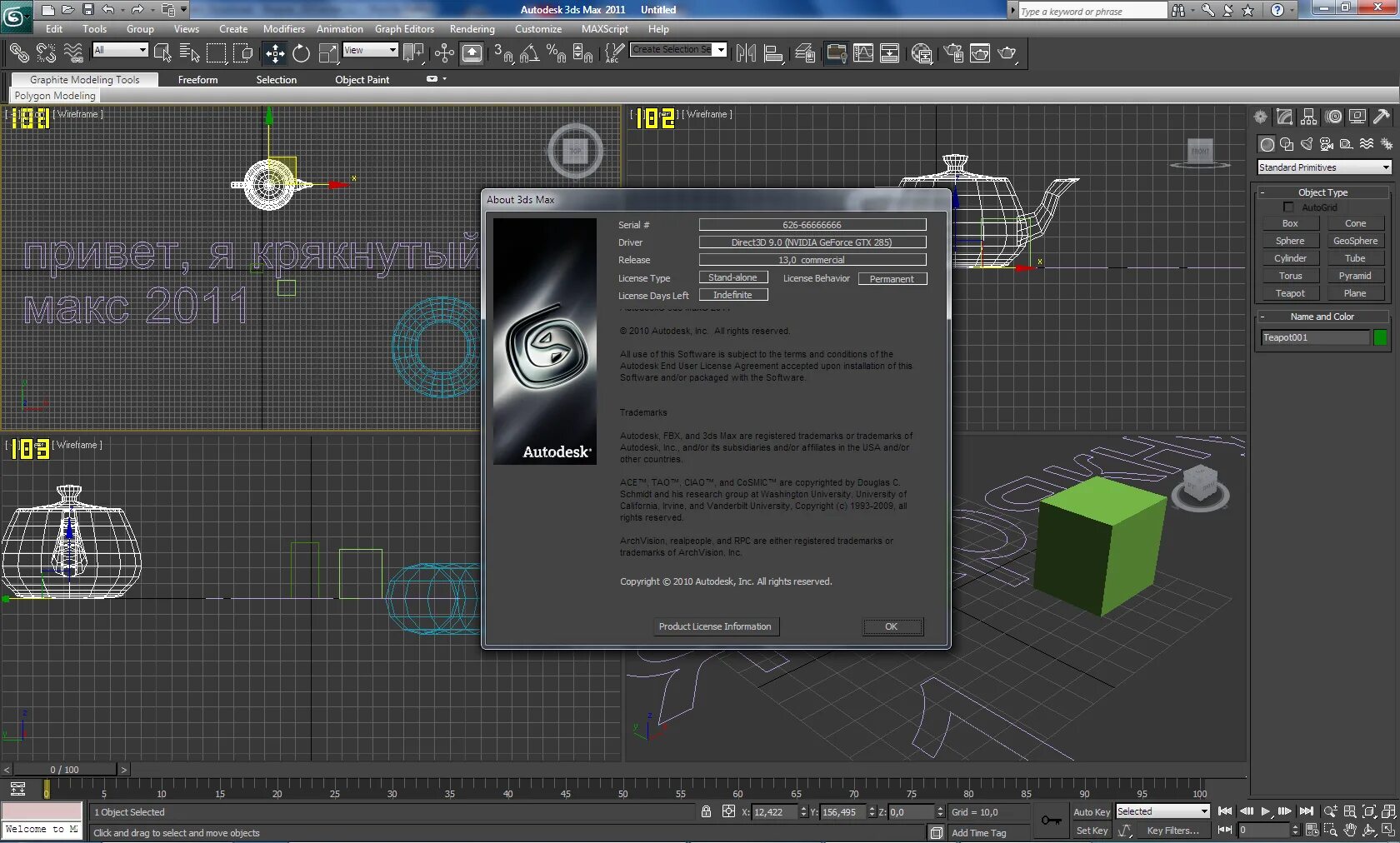The image size is (1400, 843).
Task: Activate the Bind to Space Warp tool
Action: pos(73,53)
